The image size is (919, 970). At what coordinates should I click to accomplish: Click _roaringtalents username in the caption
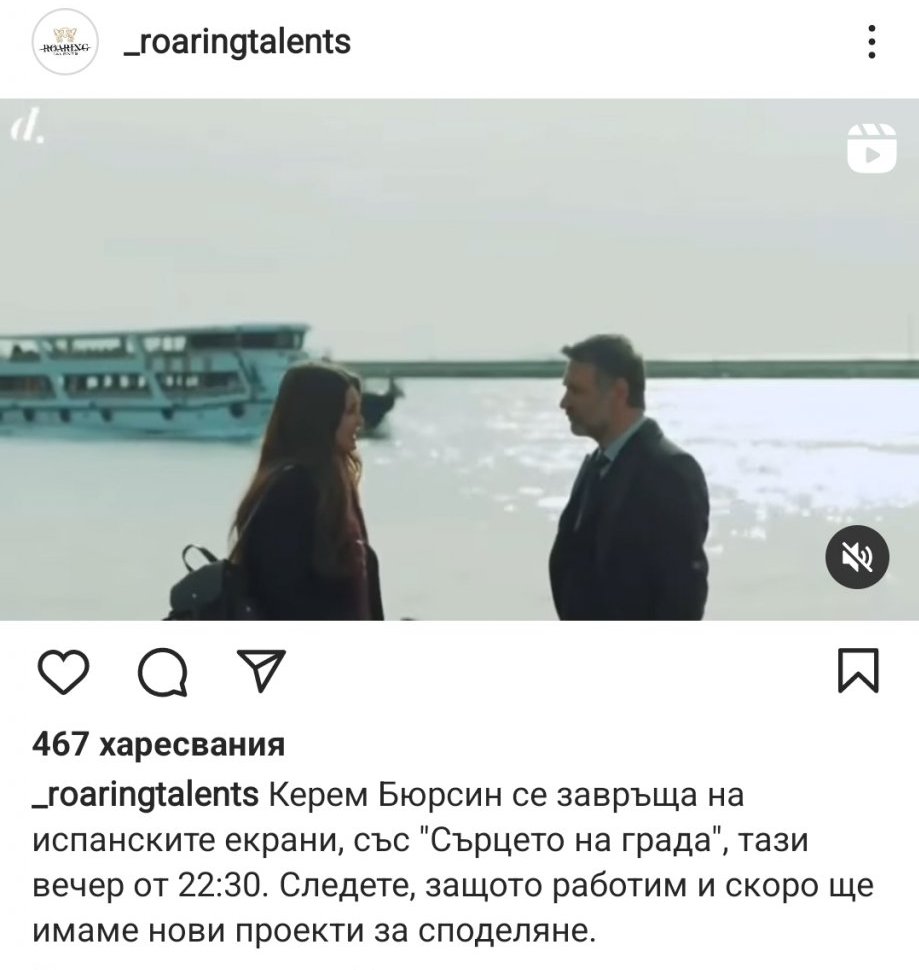coord(145,795)
